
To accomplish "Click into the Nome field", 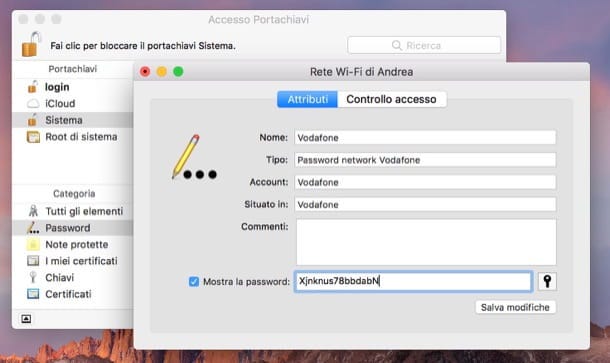I will coord(425,137).
